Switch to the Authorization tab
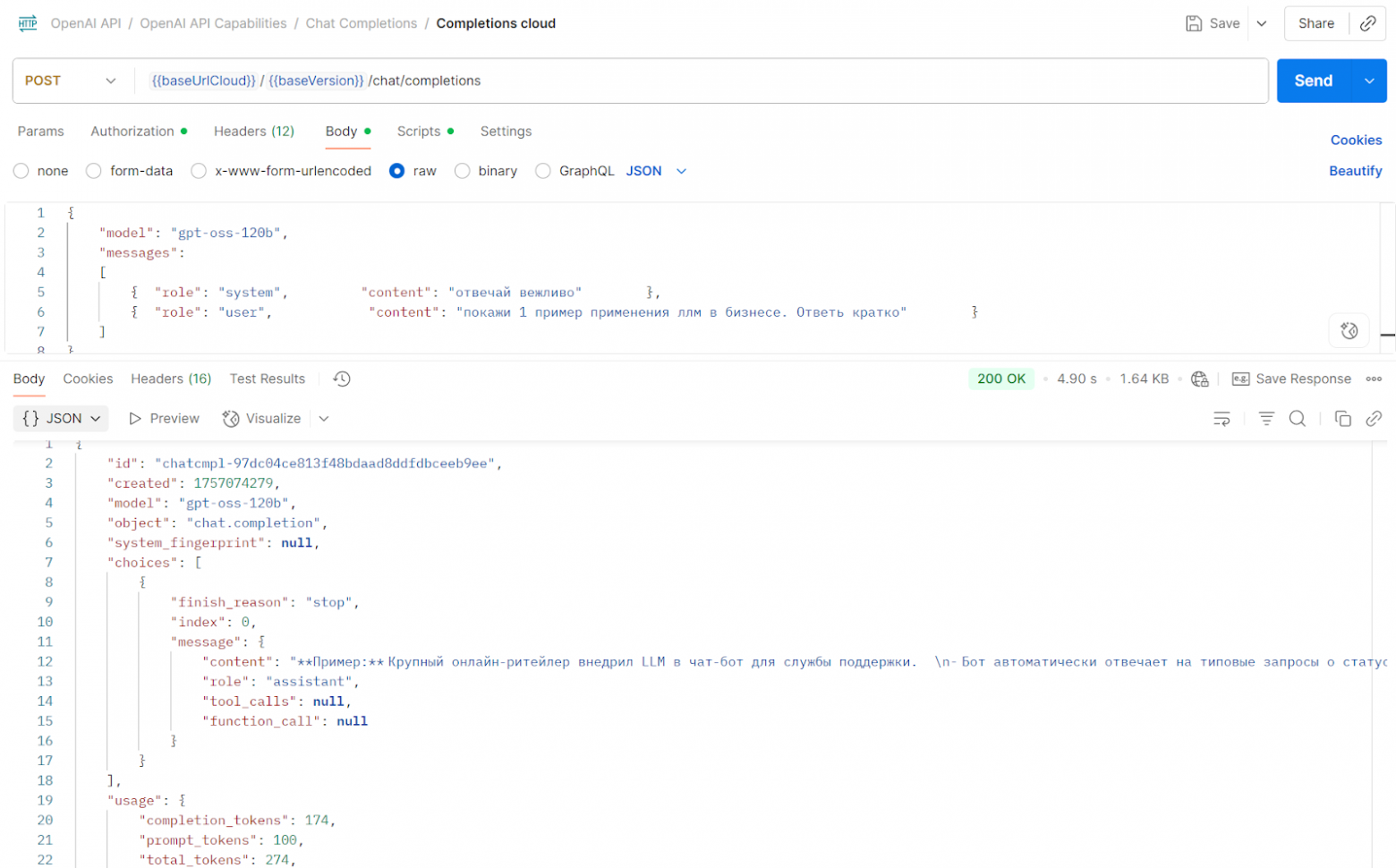Viewport: 1396px width, 868px height. pyautogui.click(x=132, y=132)
